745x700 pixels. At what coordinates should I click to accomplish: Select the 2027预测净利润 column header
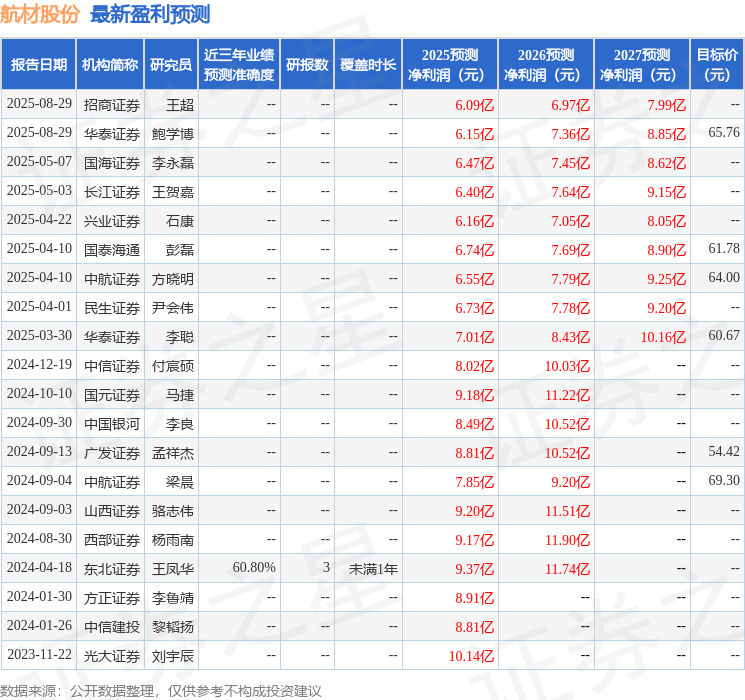[642, 65]
